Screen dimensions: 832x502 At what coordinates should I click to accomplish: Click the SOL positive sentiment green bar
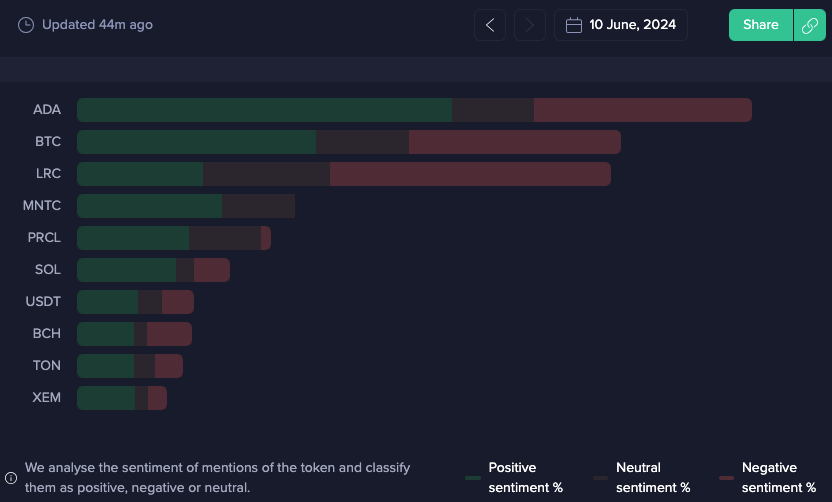click(127, 270)
